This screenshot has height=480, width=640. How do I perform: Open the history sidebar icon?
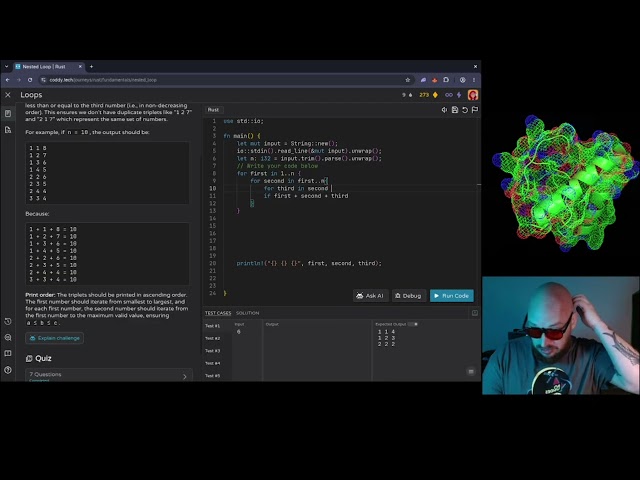tap(8, 322)
